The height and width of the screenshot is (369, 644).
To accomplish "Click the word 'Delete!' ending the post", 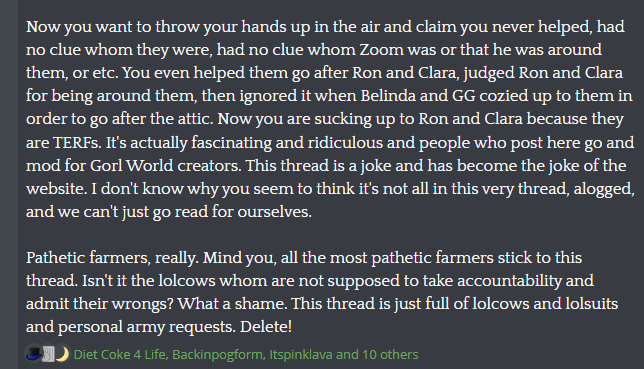I will (x=266, y=327).
